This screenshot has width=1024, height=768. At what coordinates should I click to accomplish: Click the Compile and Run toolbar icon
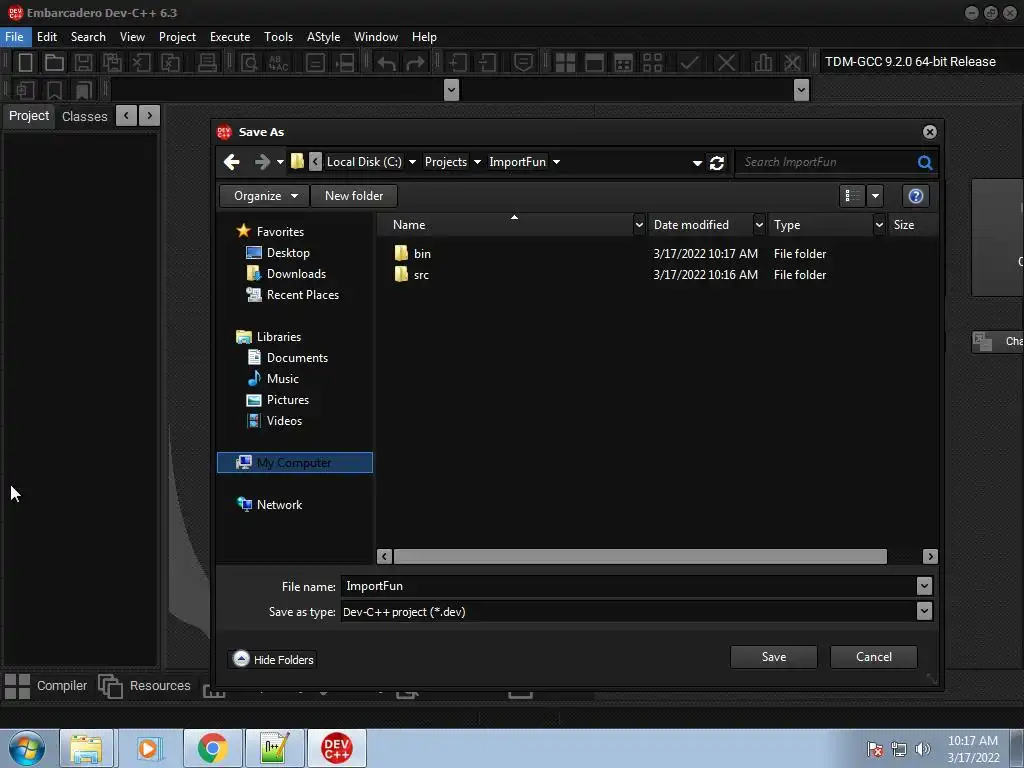[x=624, y=63]
